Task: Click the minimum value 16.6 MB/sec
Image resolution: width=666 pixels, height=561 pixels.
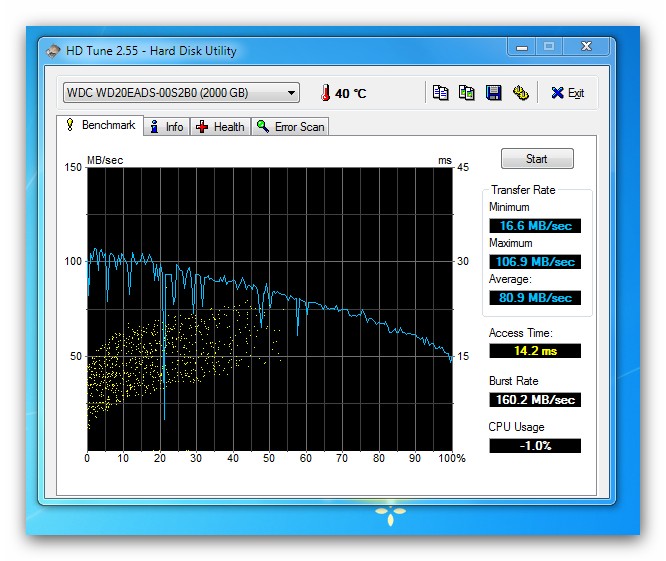Action: (x=535, y=226)
